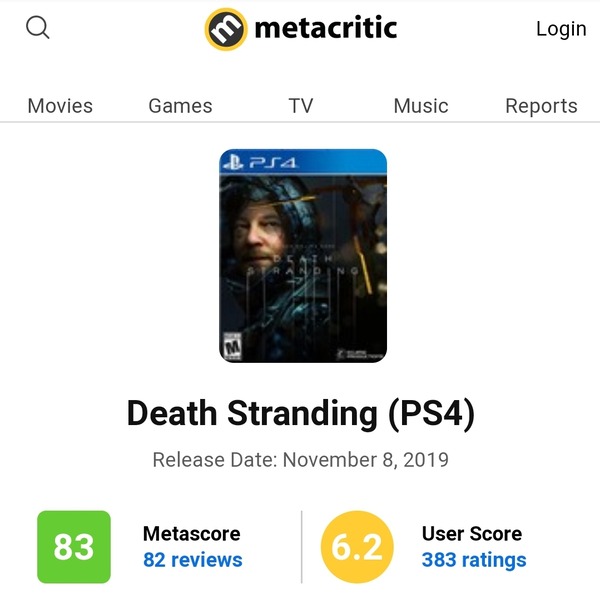Click the Death Stranding (PS4) title
600x599 pixels.
pos(300,413)
